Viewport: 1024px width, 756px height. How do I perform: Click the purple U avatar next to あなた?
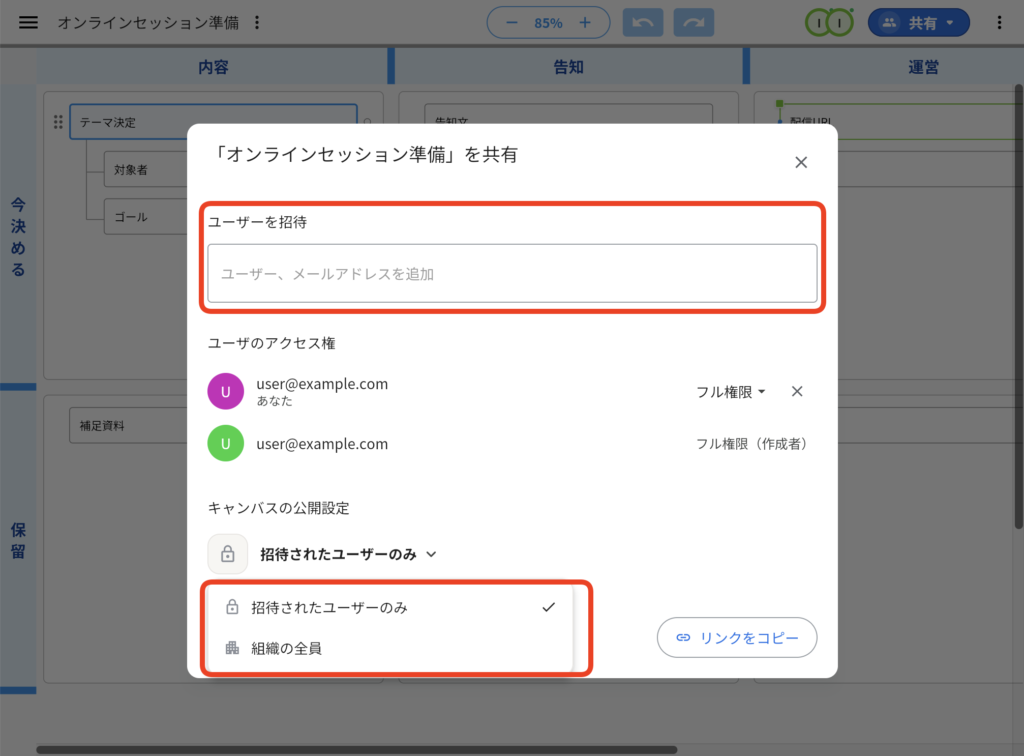pos(226,391)
